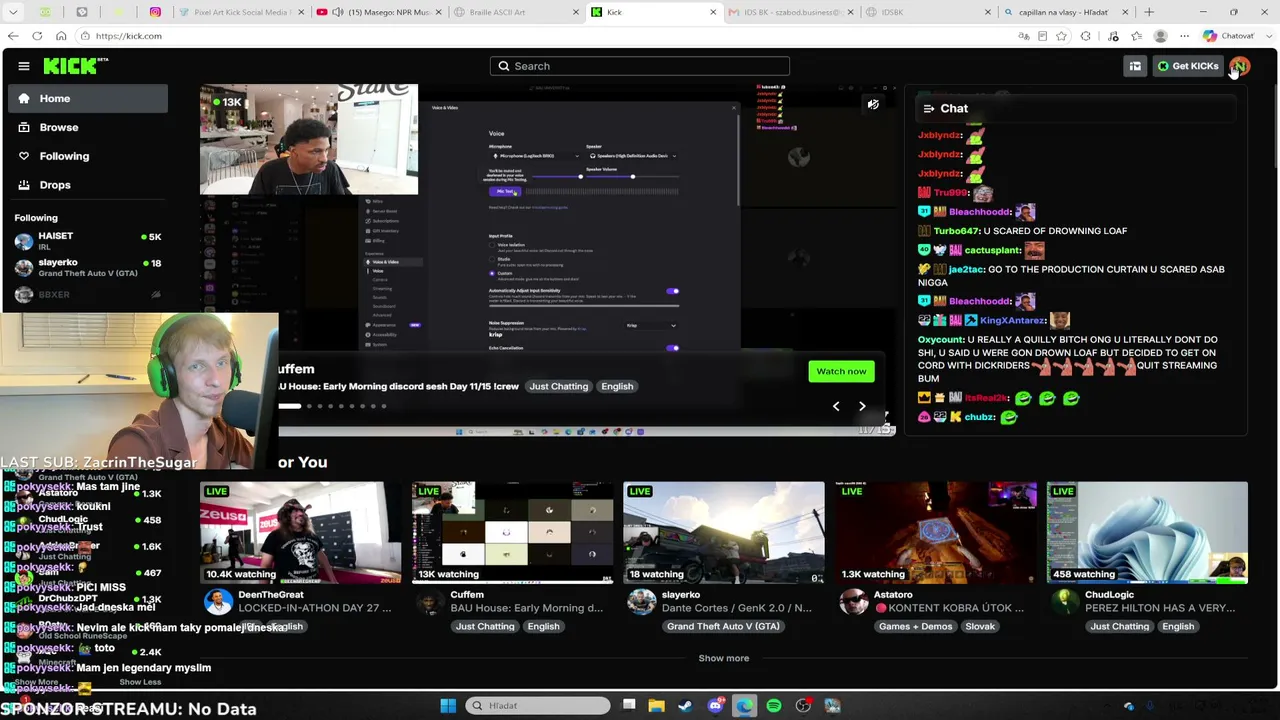Open the Slovak tag on Astatoro's card
This screenshot has height=720, width=1280.
980,626
